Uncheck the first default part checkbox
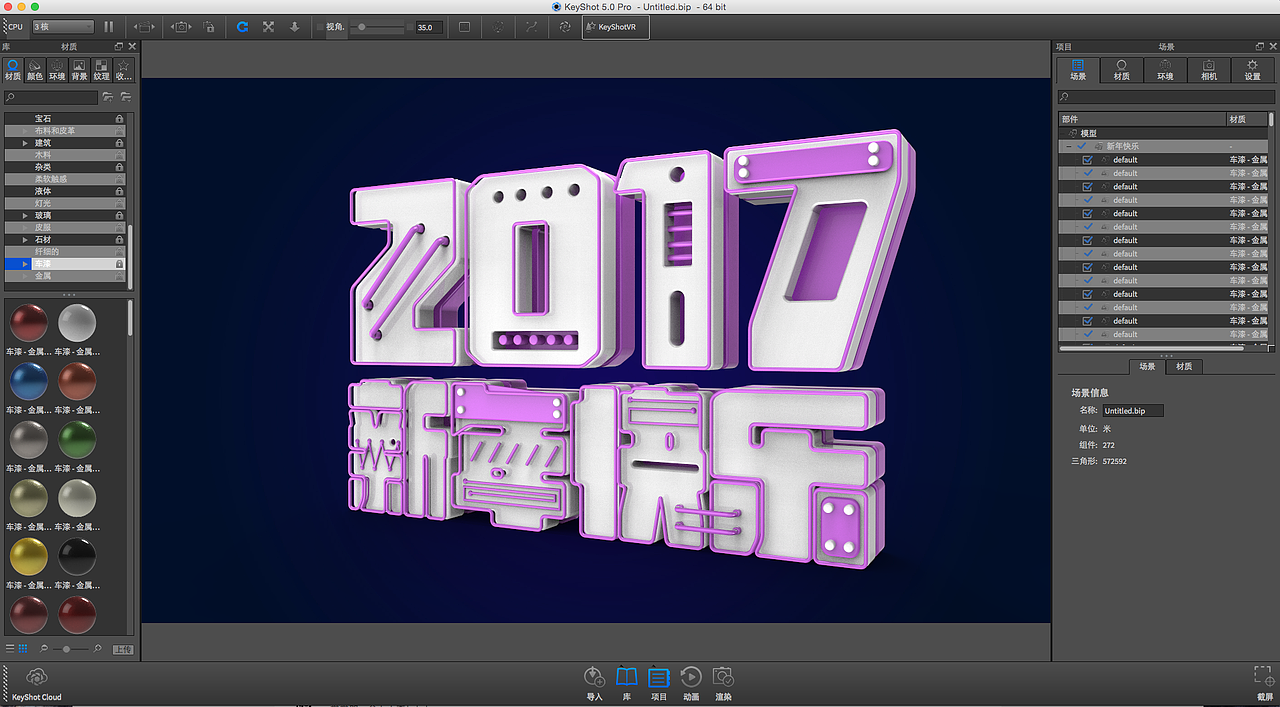The image size is (1280, 707). (1087, 159)
